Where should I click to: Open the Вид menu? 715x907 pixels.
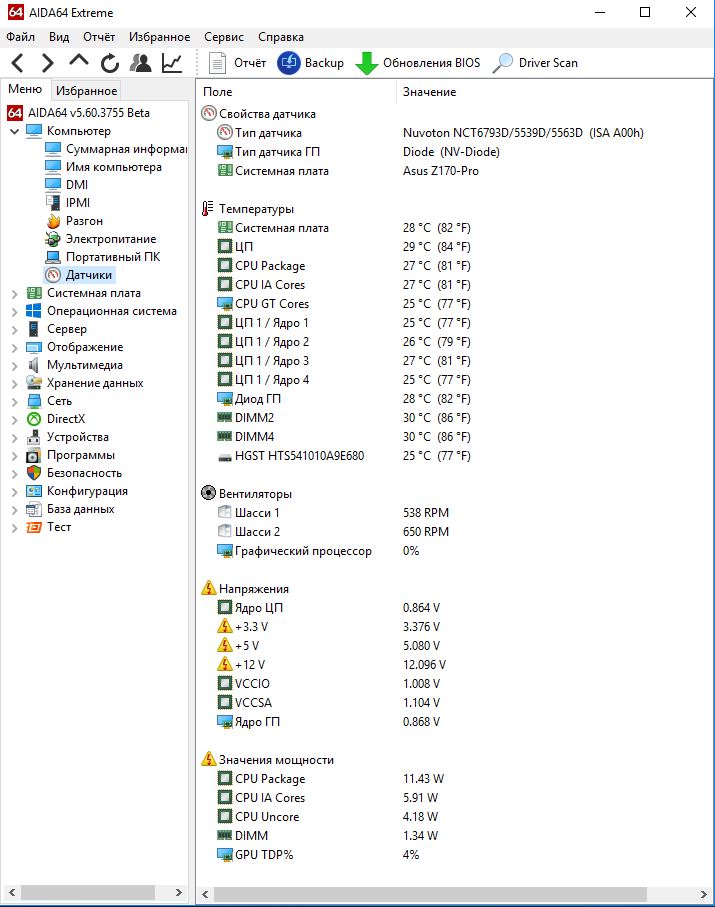59,37
